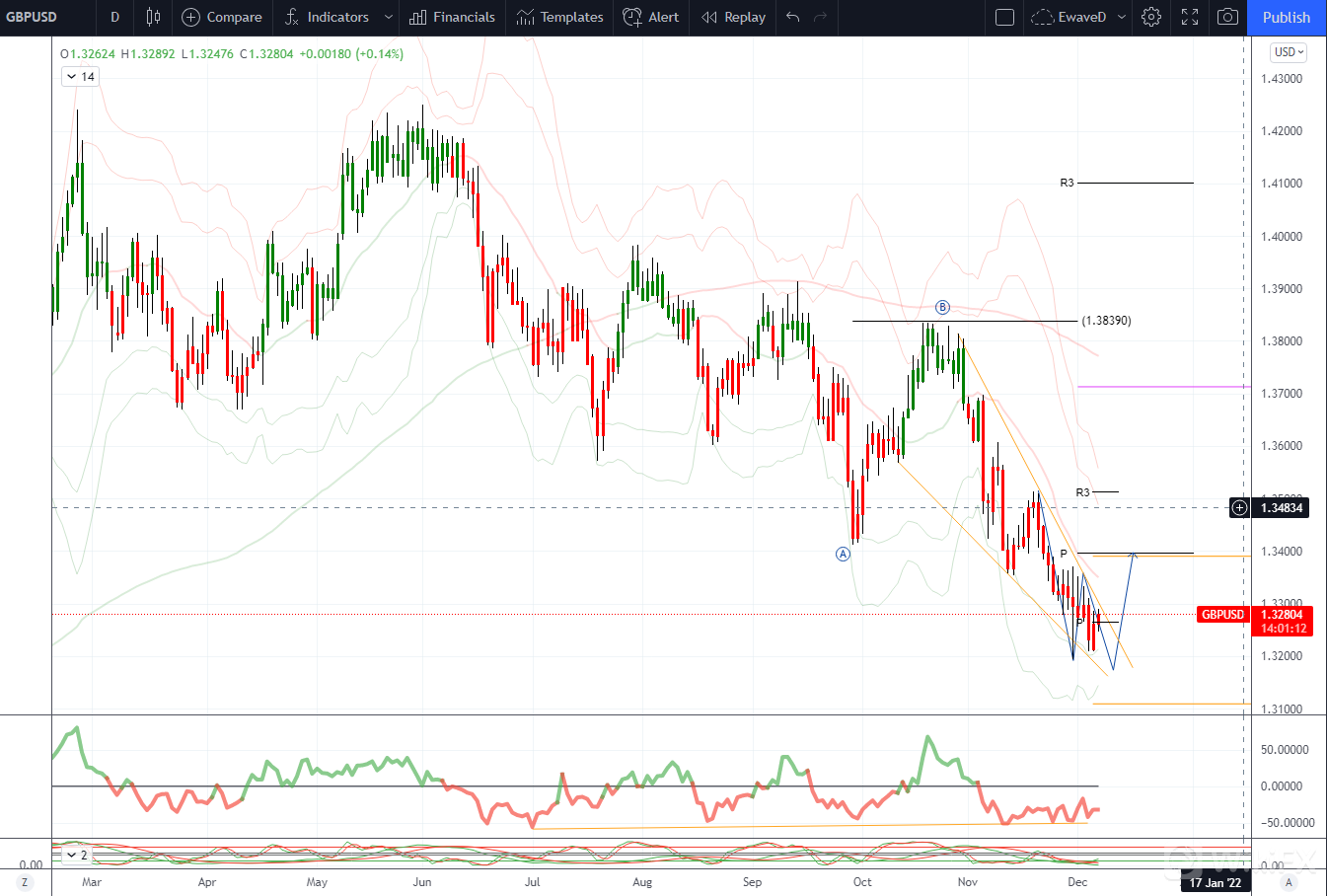Open chart settings gear icon

click(x=1151, y=17)
